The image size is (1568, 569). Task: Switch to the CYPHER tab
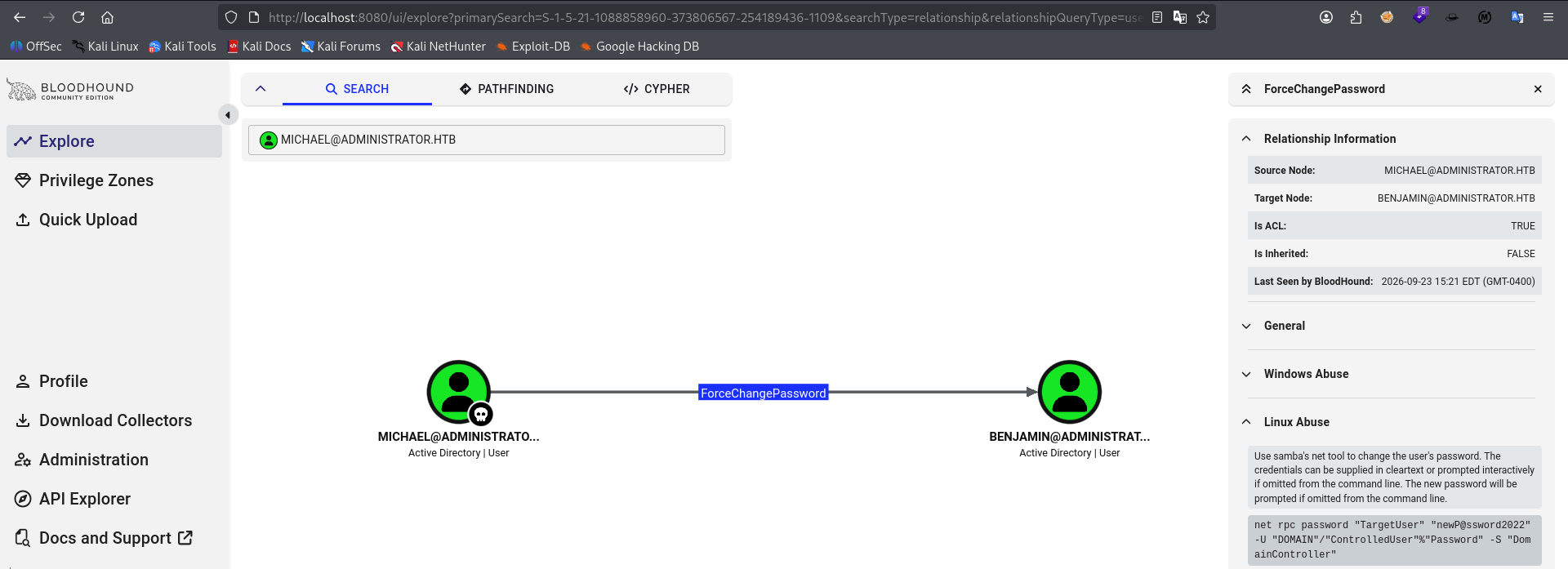click(x=657, y=89)
